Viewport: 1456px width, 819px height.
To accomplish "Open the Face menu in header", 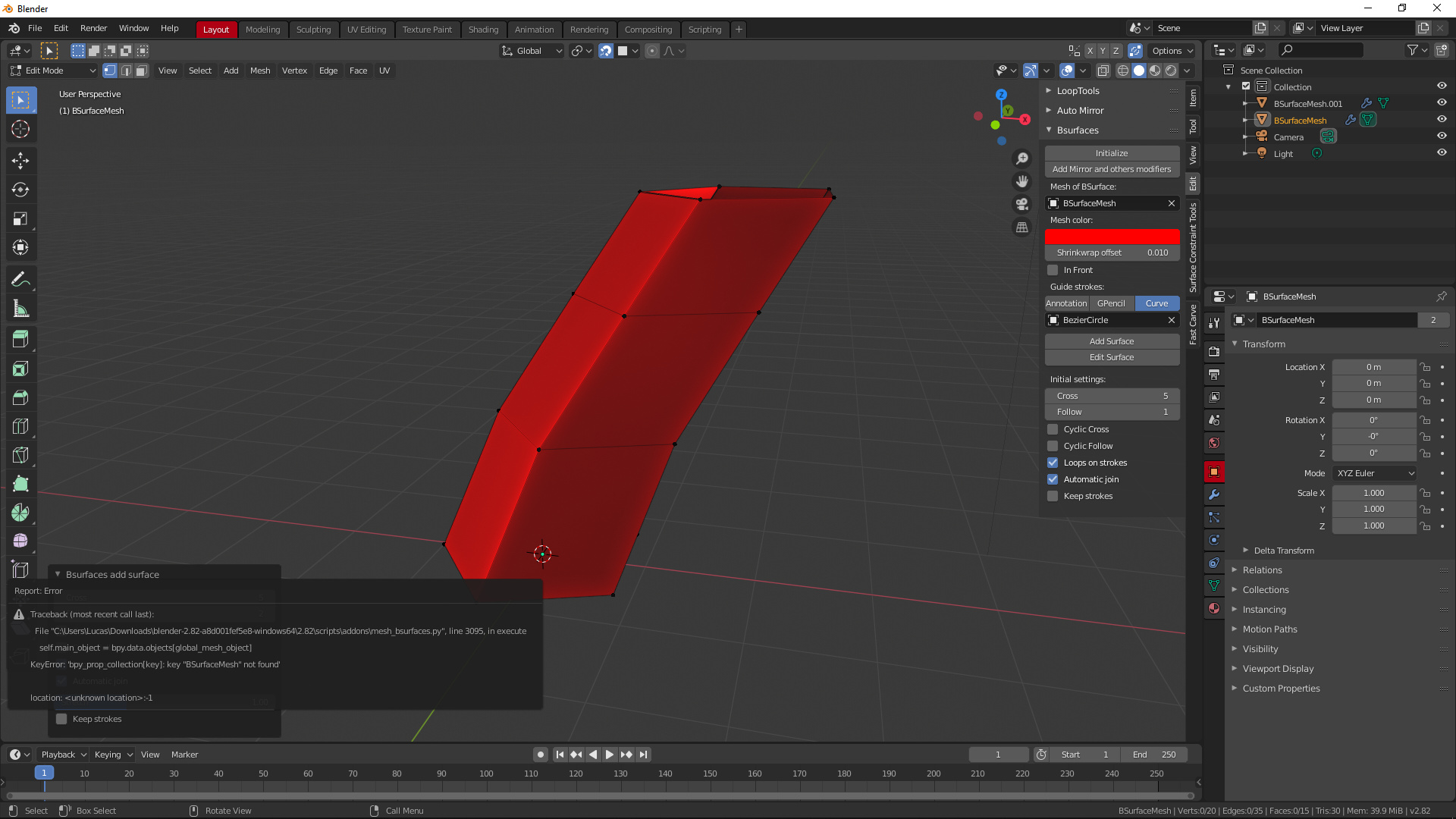I will point(357,70).
